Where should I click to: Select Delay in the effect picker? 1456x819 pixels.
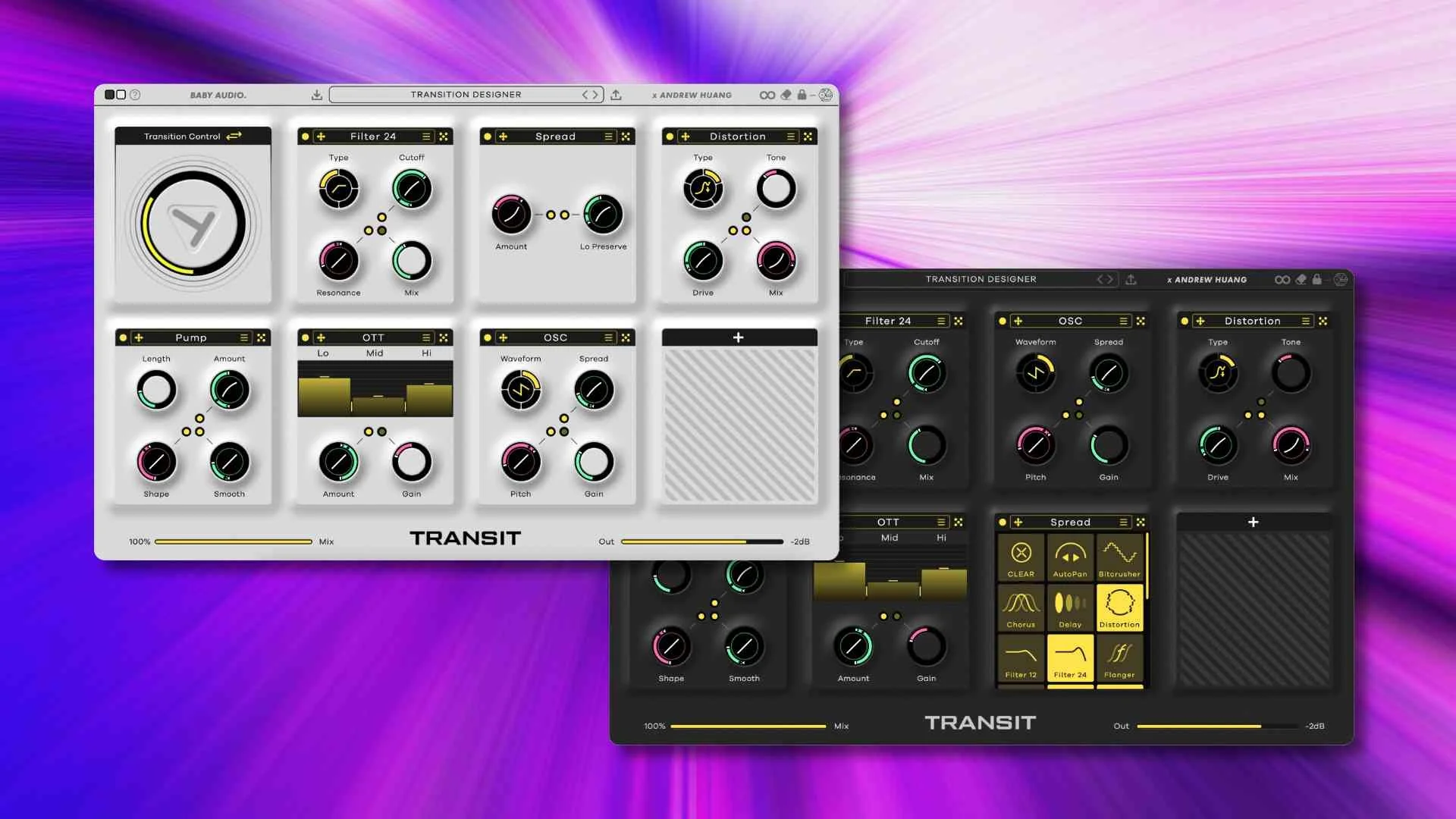(1070, 607)
